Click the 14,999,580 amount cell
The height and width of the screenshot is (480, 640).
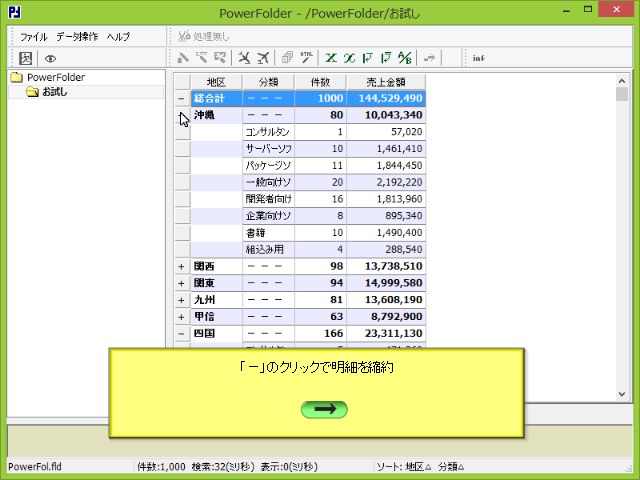tap(386, 283)
